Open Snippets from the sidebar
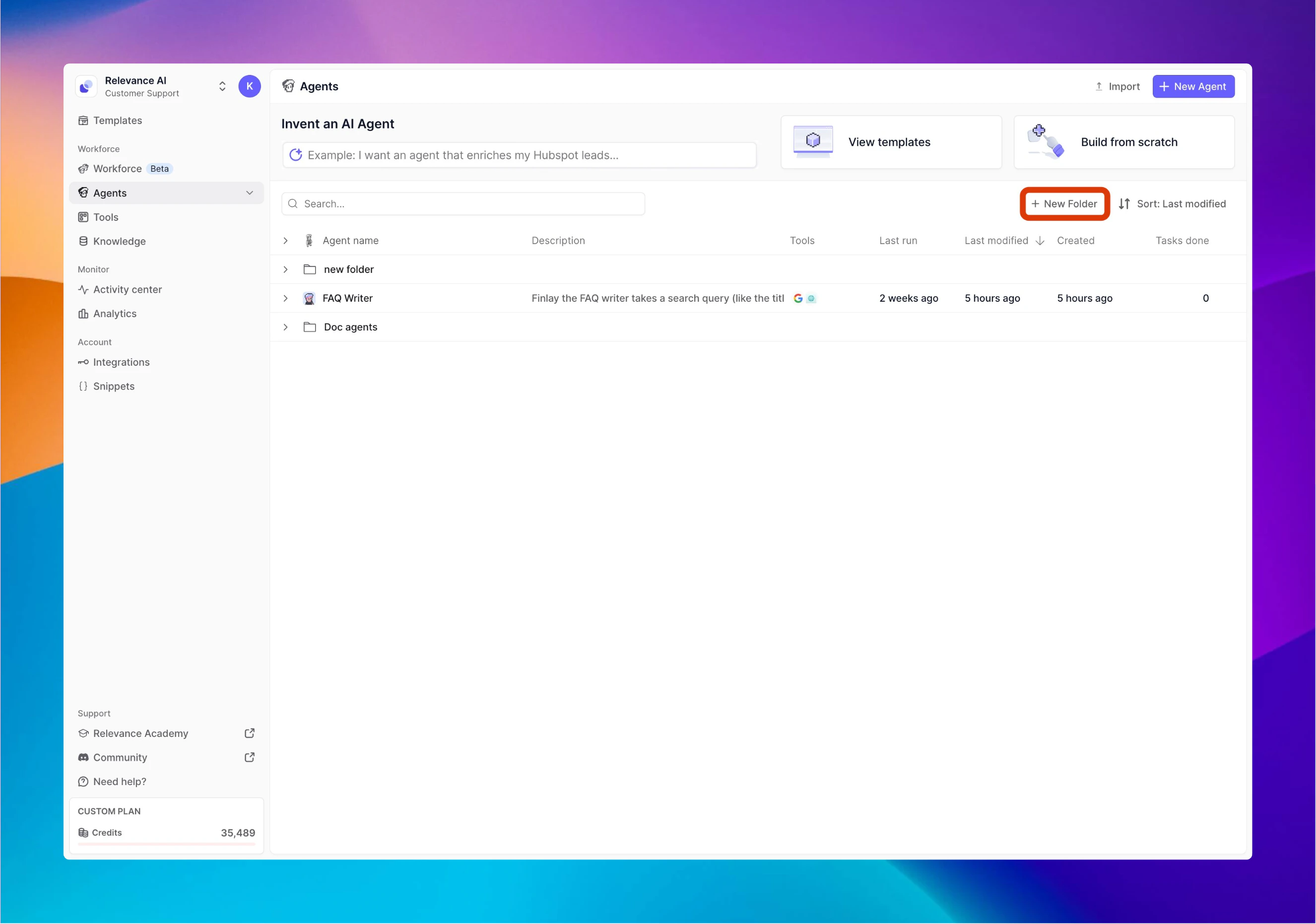Screen dimensions: 1316x924 point(114,387)
